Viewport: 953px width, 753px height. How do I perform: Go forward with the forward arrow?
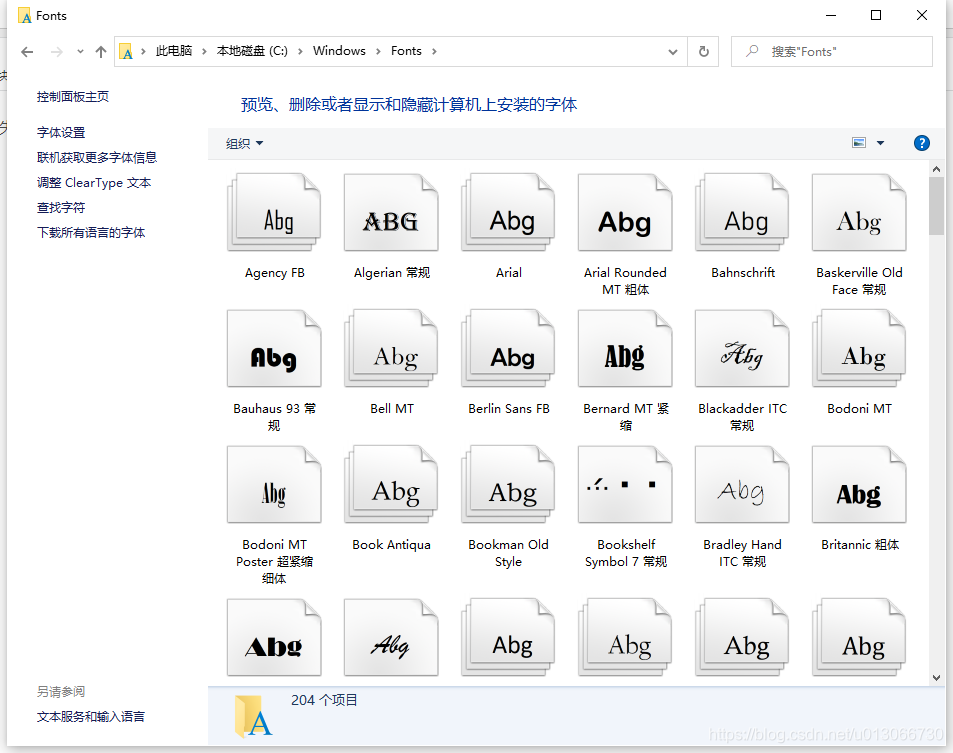pos(57,52)
